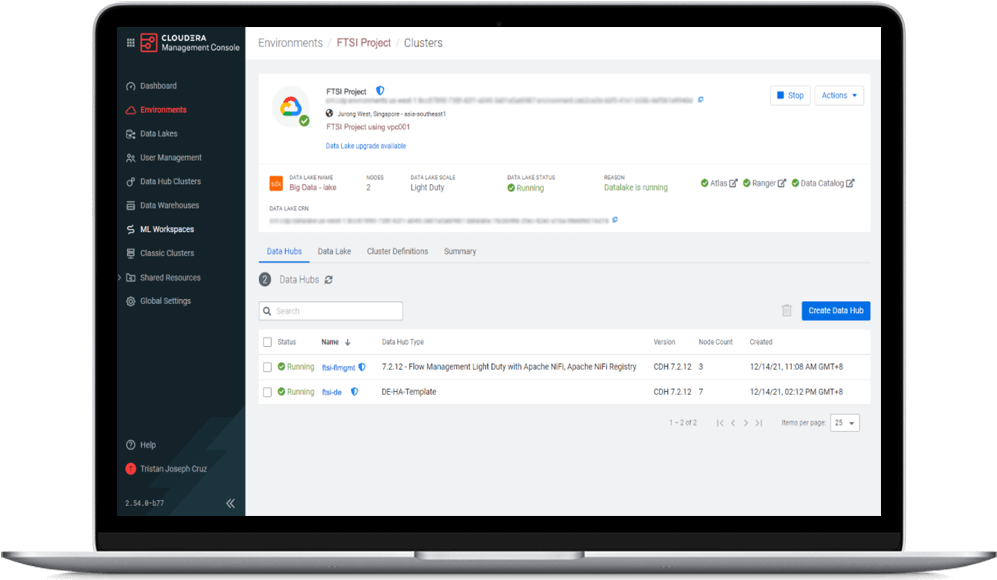Open the ftsi-de cluster link
Viewport: 997px width, 580px height.
point(332,392)
